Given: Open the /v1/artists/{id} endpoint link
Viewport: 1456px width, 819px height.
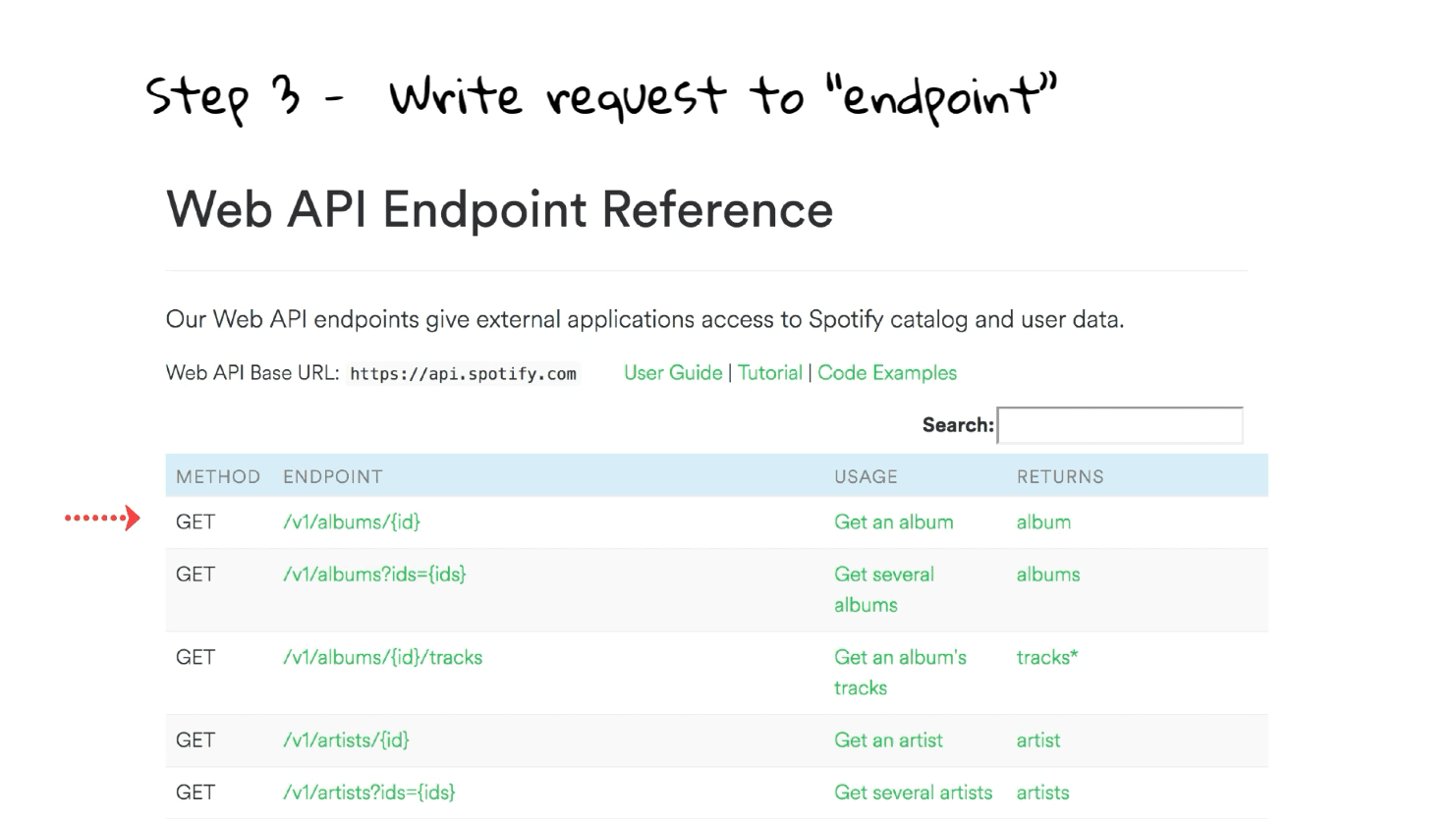Looking at the screenshot, I should (346, 740).
